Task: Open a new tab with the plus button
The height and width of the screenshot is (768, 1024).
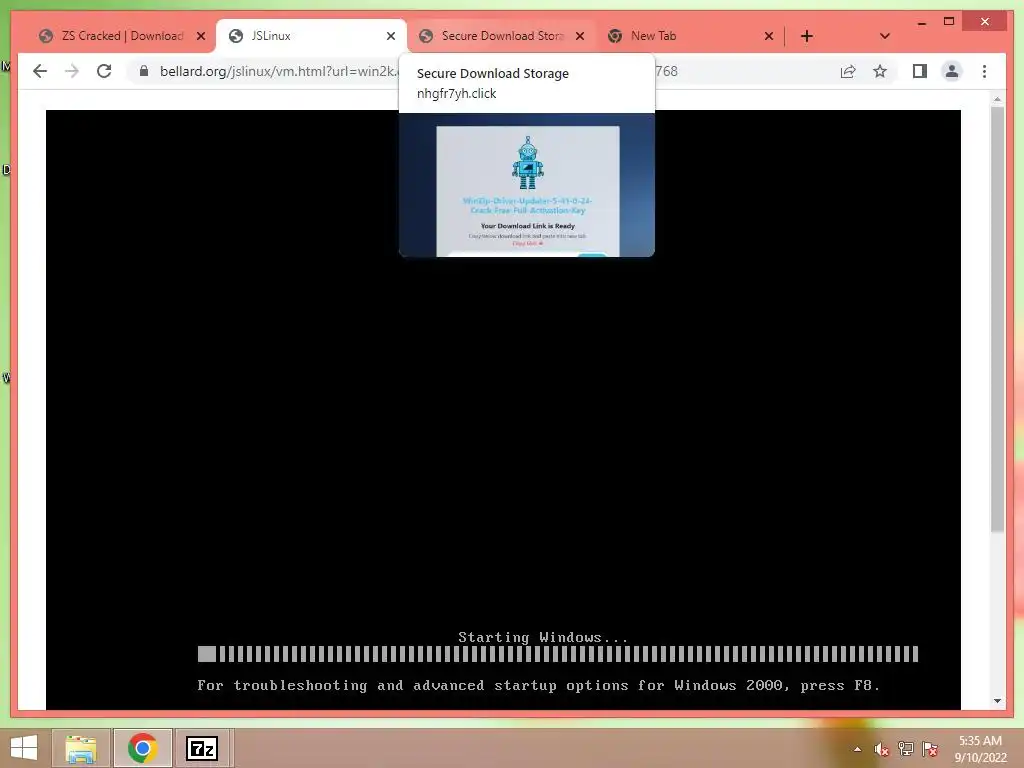Action: [x=807, y=36]
